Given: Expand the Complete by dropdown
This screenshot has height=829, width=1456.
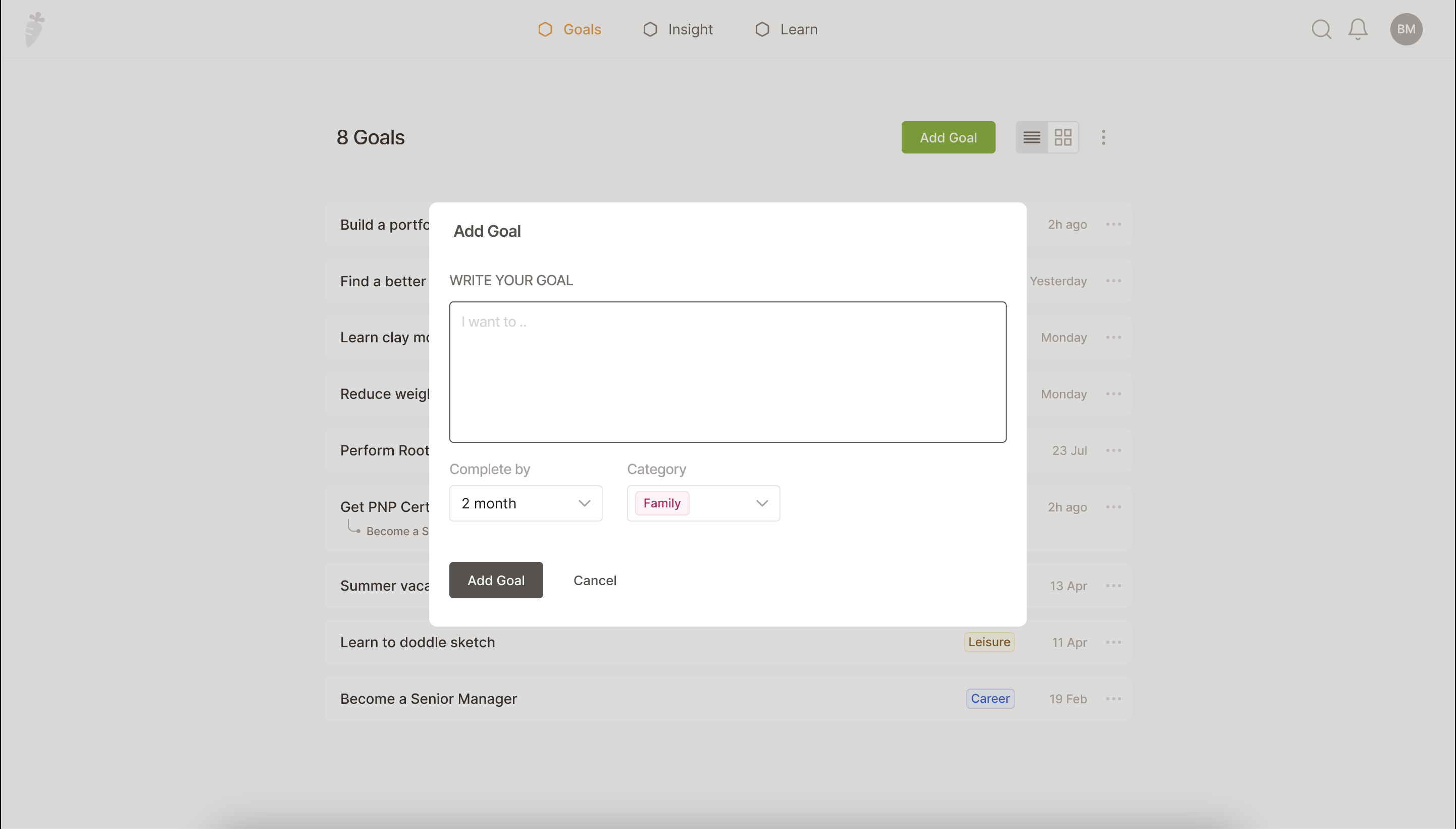Looking at the screenshot, I should click(526, 503).
